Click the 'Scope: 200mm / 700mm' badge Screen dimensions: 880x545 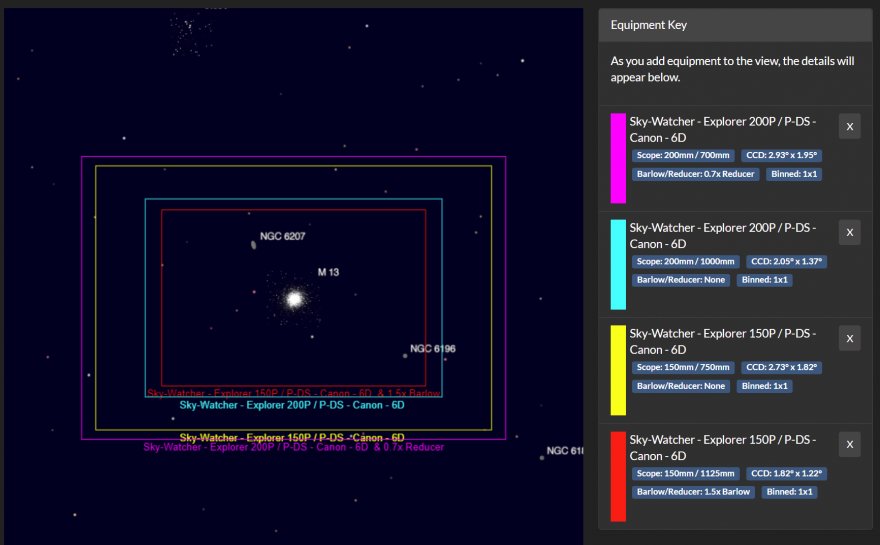(683, 156)
